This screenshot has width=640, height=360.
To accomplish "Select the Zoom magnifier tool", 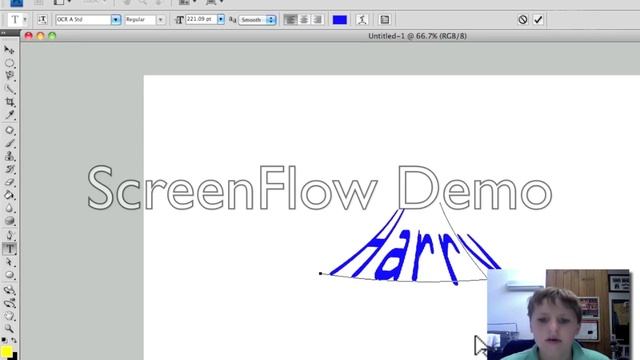I will click(x=9, y=329).
